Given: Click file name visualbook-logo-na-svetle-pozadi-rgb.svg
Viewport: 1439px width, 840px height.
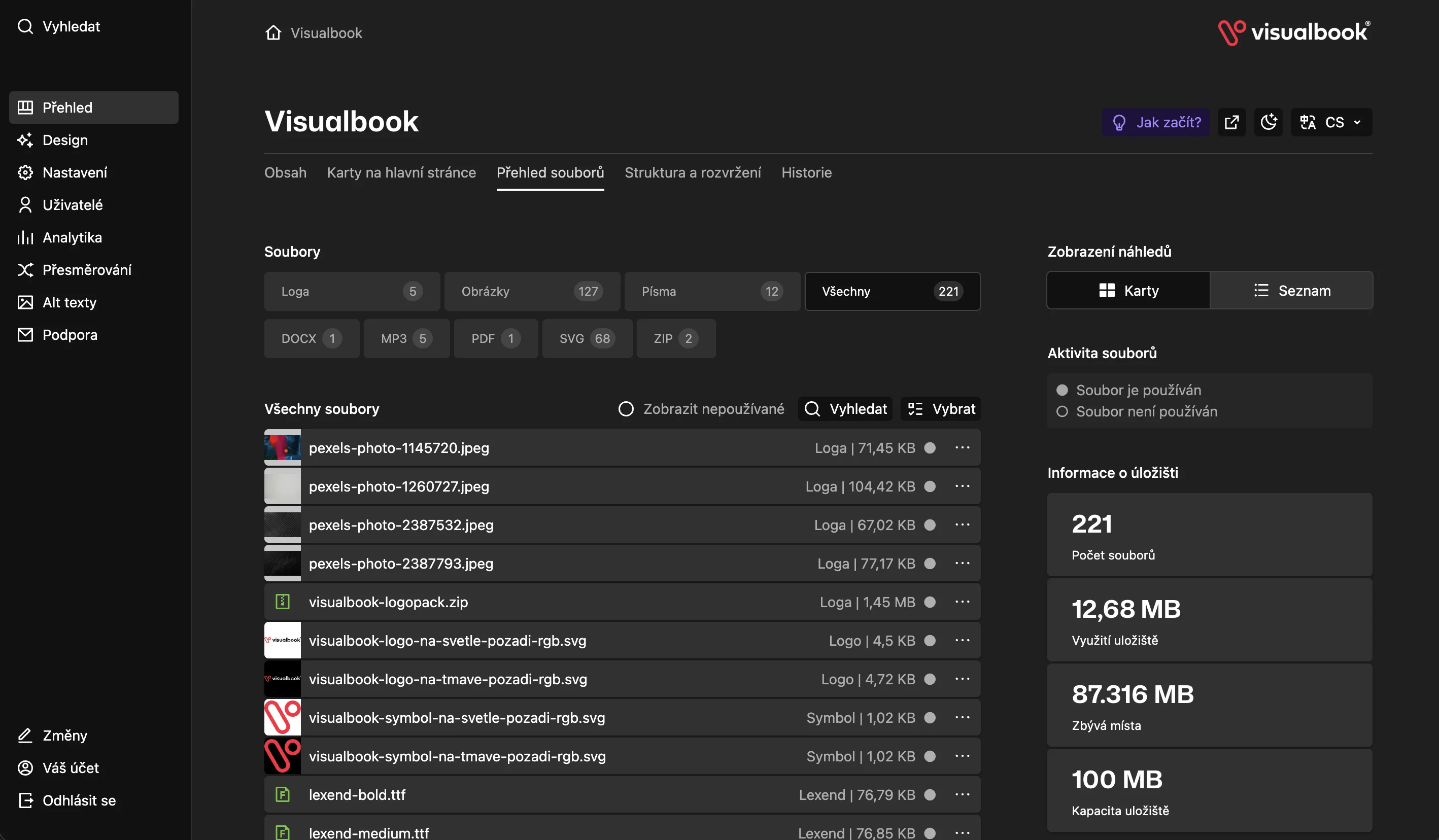Looking at the screenshot, I should point(447,641).
